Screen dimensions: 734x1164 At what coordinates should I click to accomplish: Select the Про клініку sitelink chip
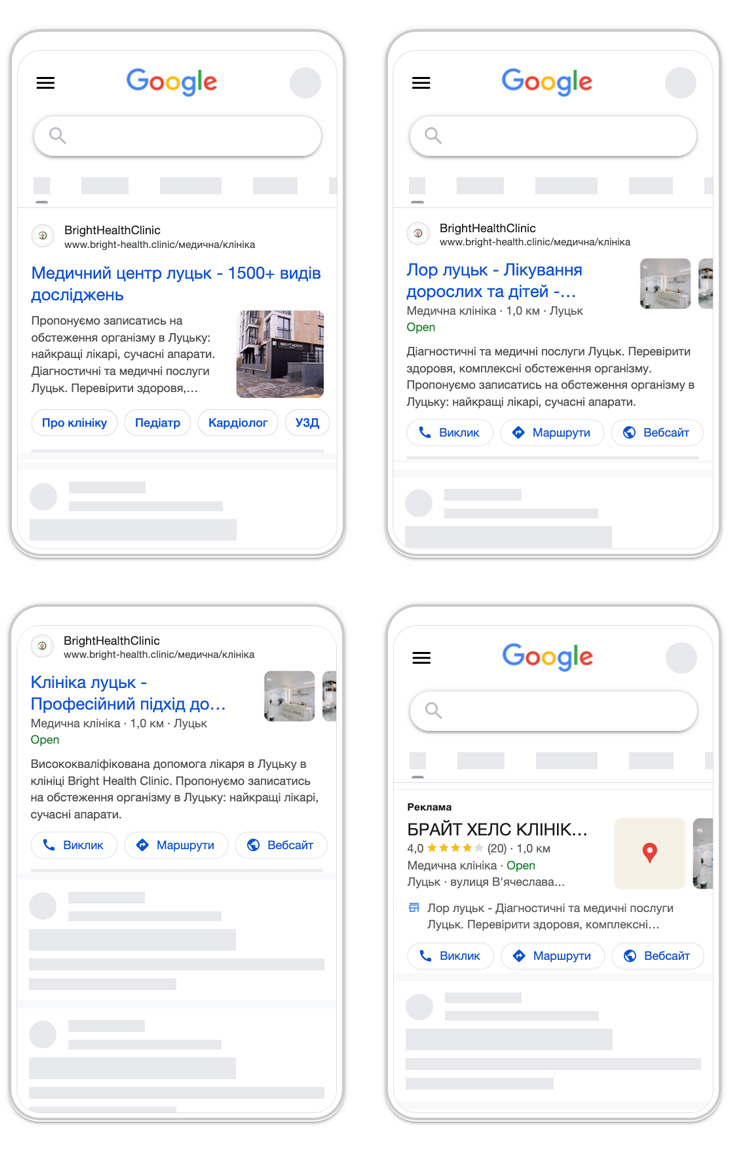74,422
